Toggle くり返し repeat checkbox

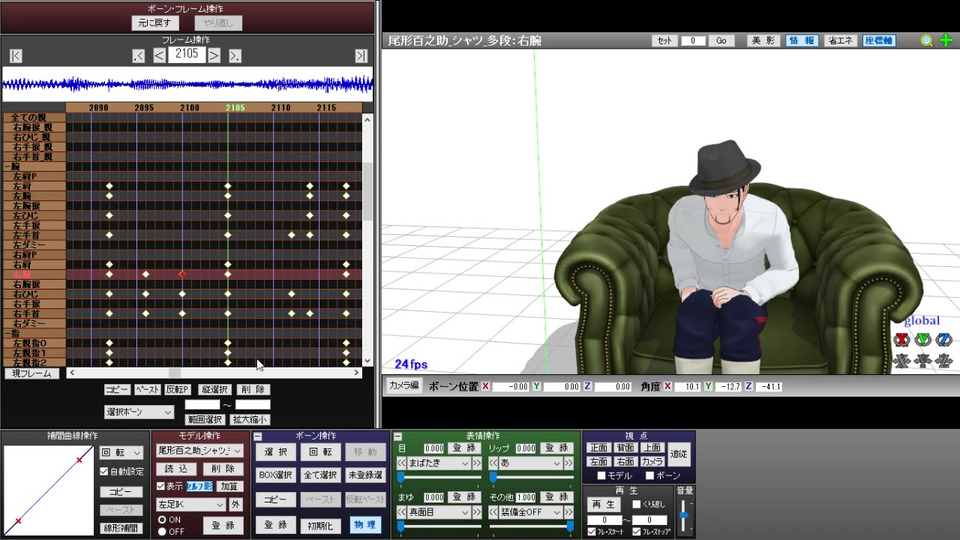tap(637, 504)
